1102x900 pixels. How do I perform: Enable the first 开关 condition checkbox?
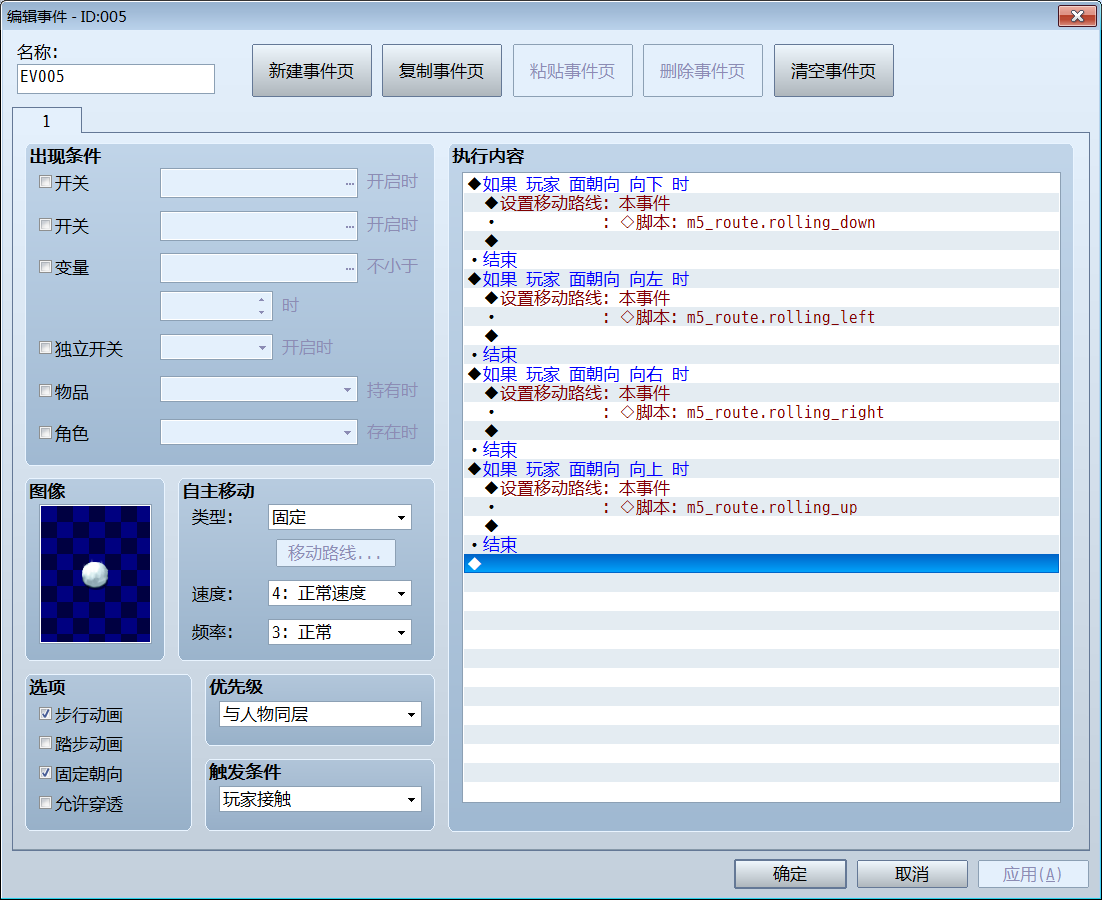click(x=46, y=183)
